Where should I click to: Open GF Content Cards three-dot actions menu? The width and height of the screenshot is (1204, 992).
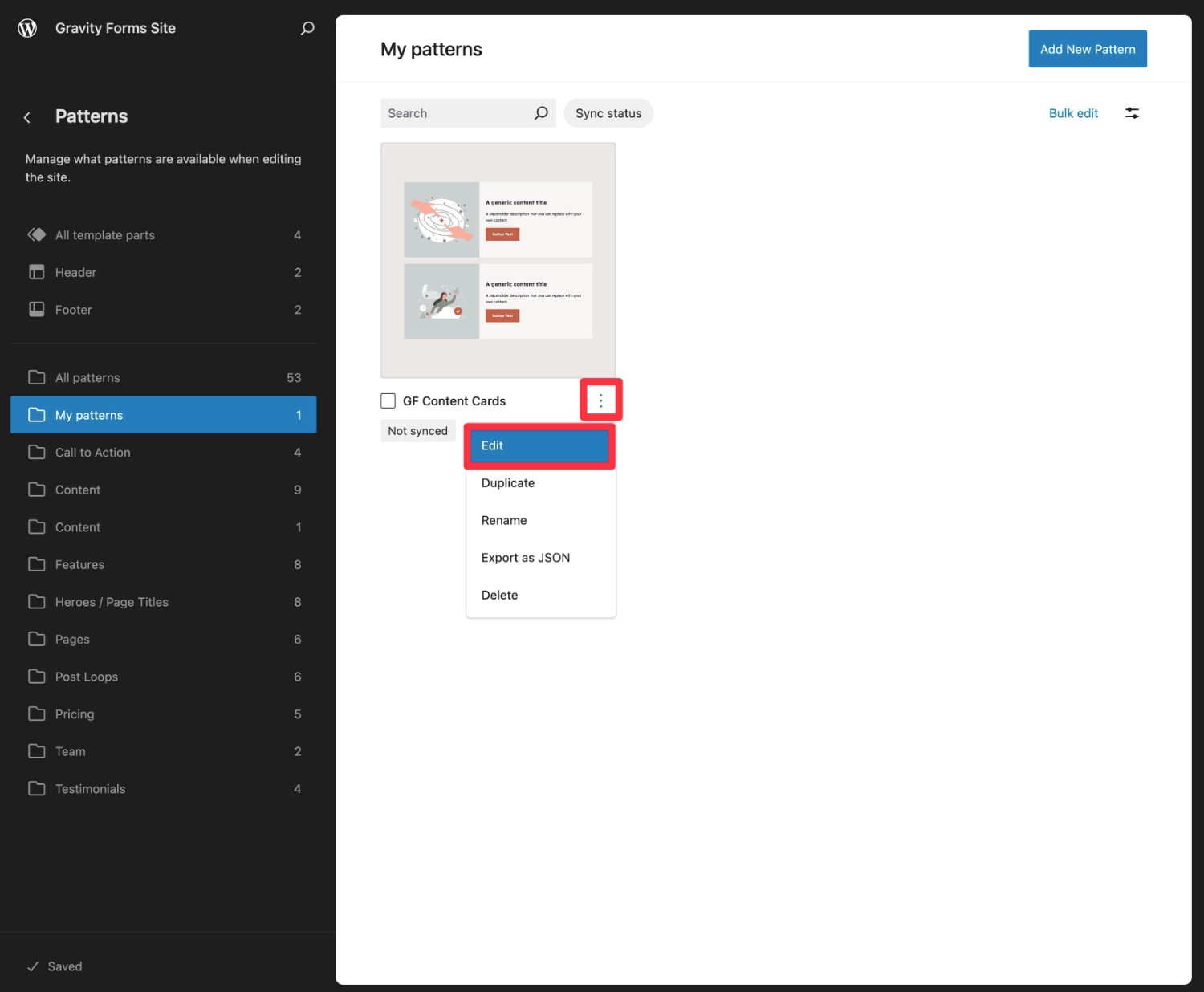coord(600,400)
